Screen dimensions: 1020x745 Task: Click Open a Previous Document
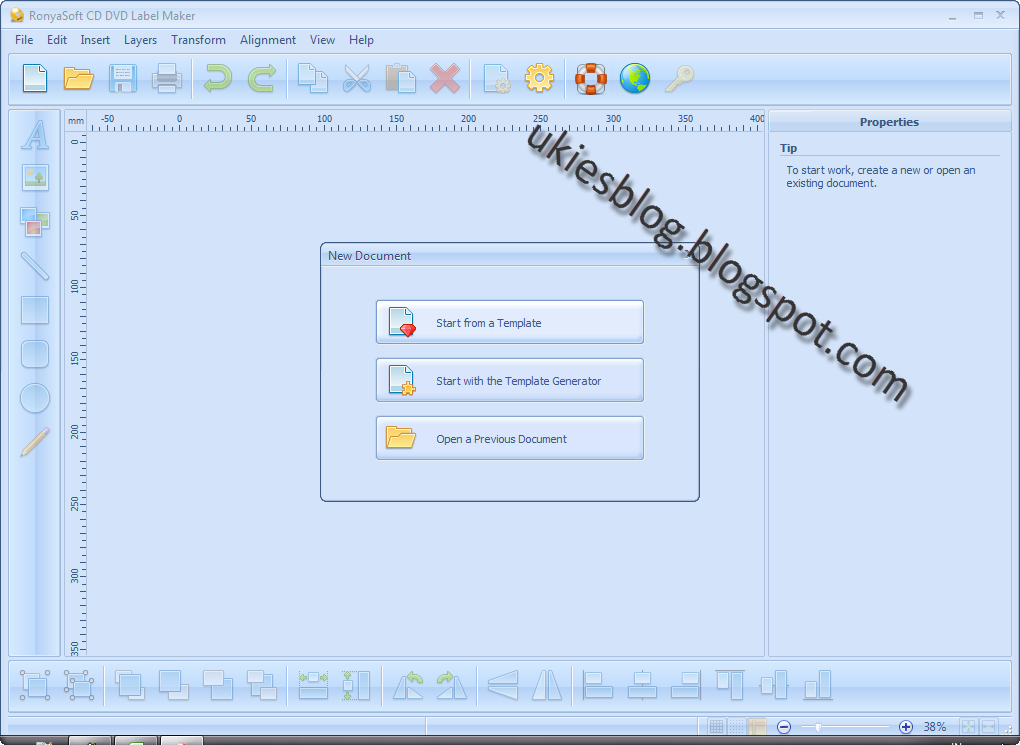tap(509, 437)
